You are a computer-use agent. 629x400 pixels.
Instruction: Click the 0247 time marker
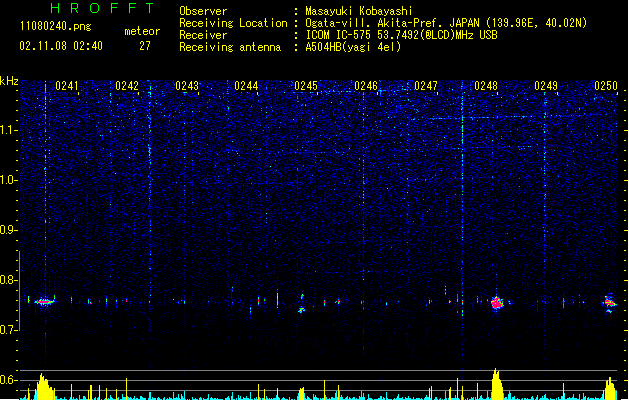(426, 86)
